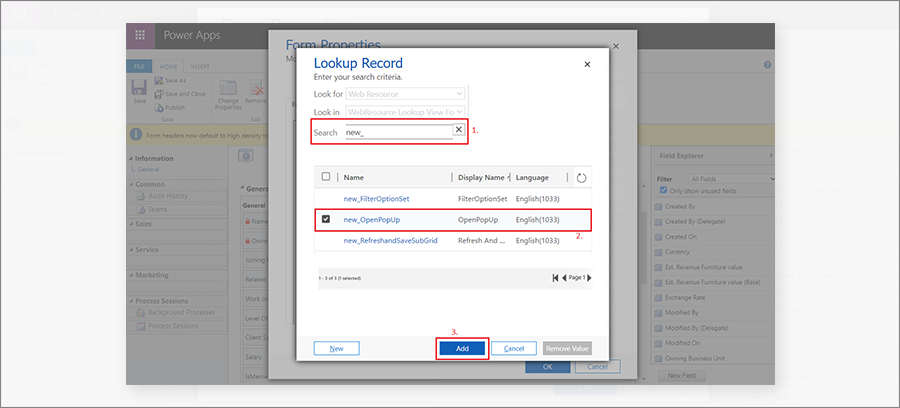Screen dimensions: 900x408
Task: Click the Add button
Action: pyautogui.click(x=462, y=348)
